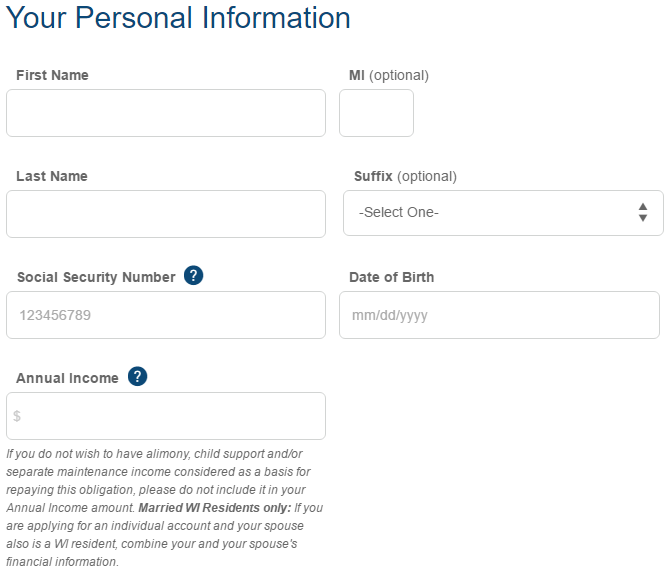Screen dimensions: 667x573
Task: Click the Date of Birth mm/dd/yyyy field
Action: click(499, 315)
